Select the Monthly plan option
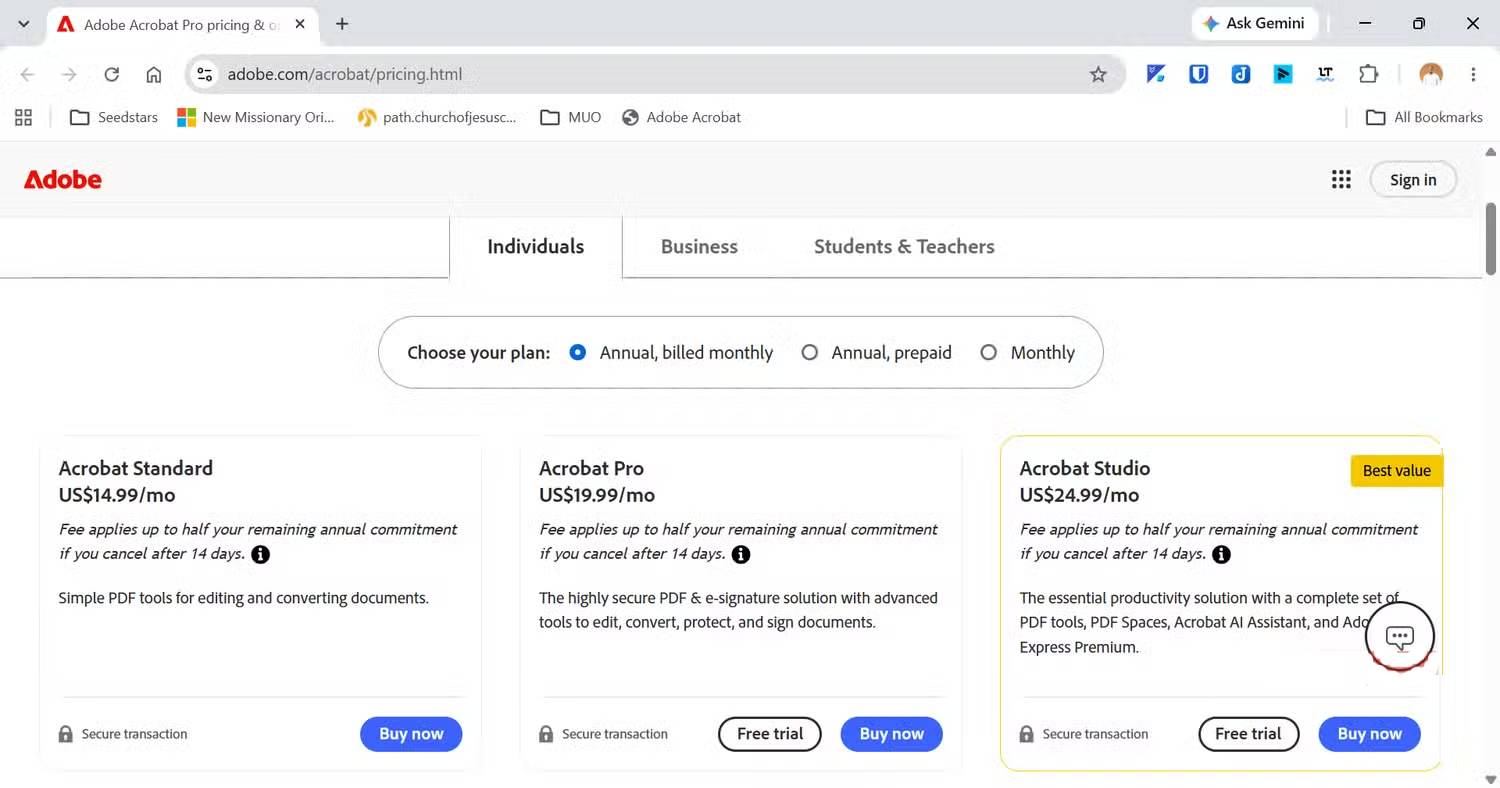Screen dimensions: 1500x788 pyautogui.click(x=989, y=352)
